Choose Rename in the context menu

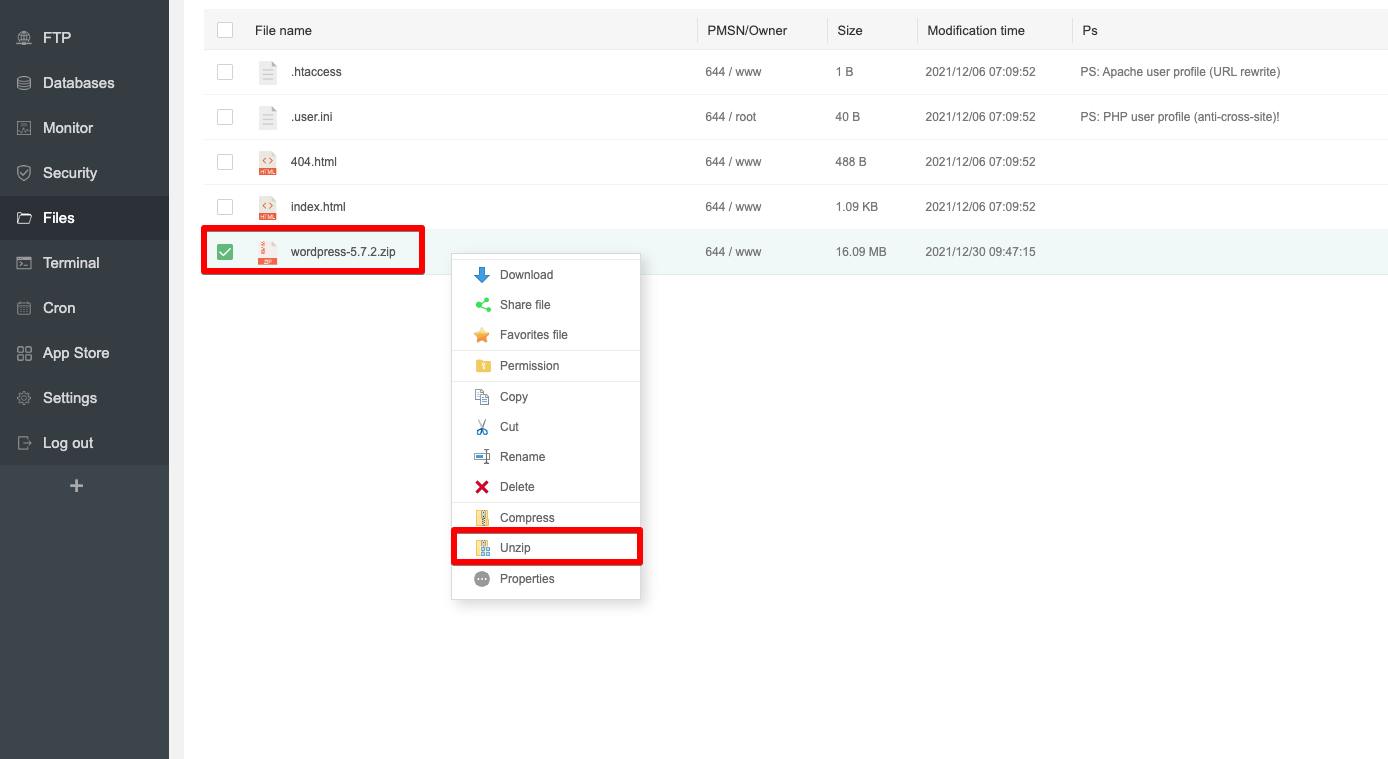click(546, 457)
